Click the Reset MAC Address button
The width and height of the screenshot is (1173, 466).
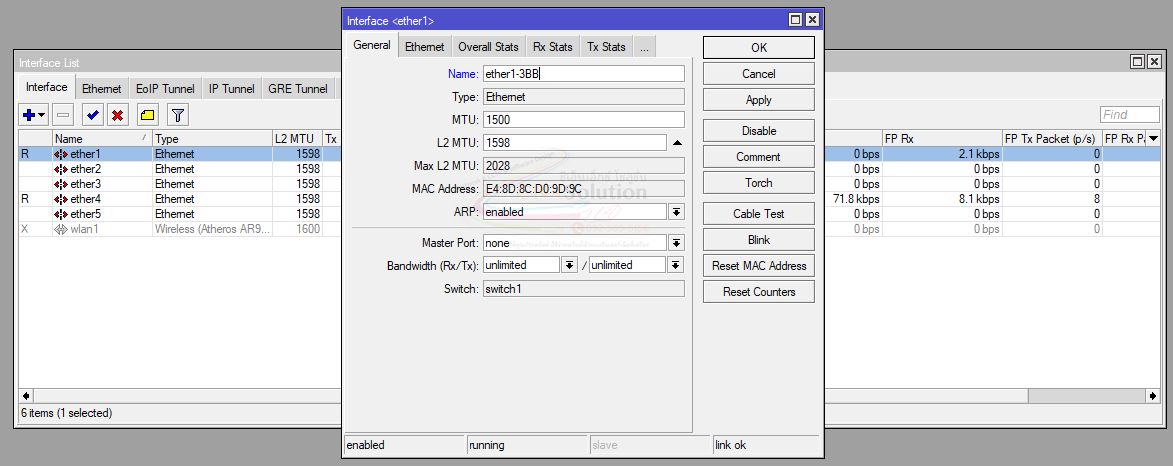[x=759, y=266]
